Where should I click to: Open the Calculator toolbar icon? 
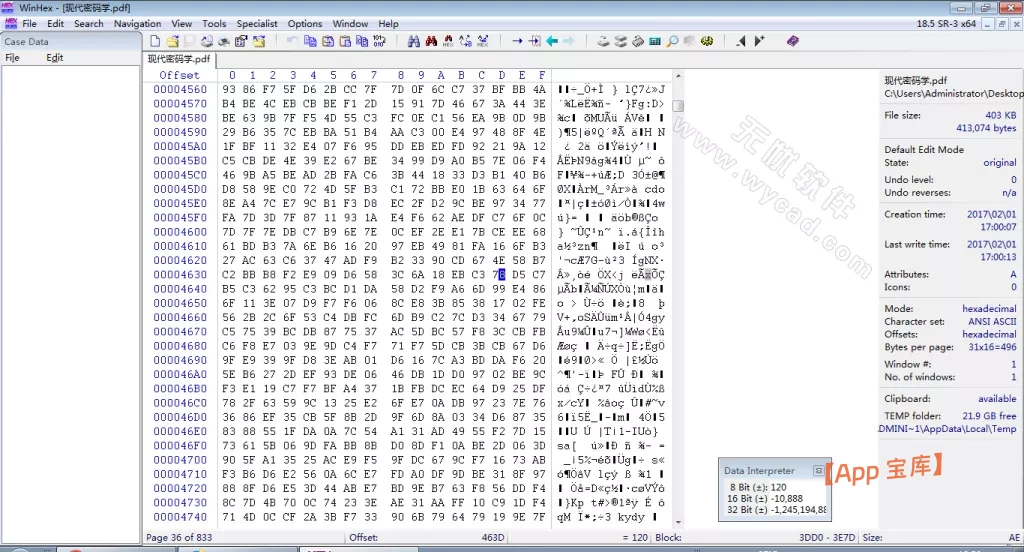pos(654,41)
